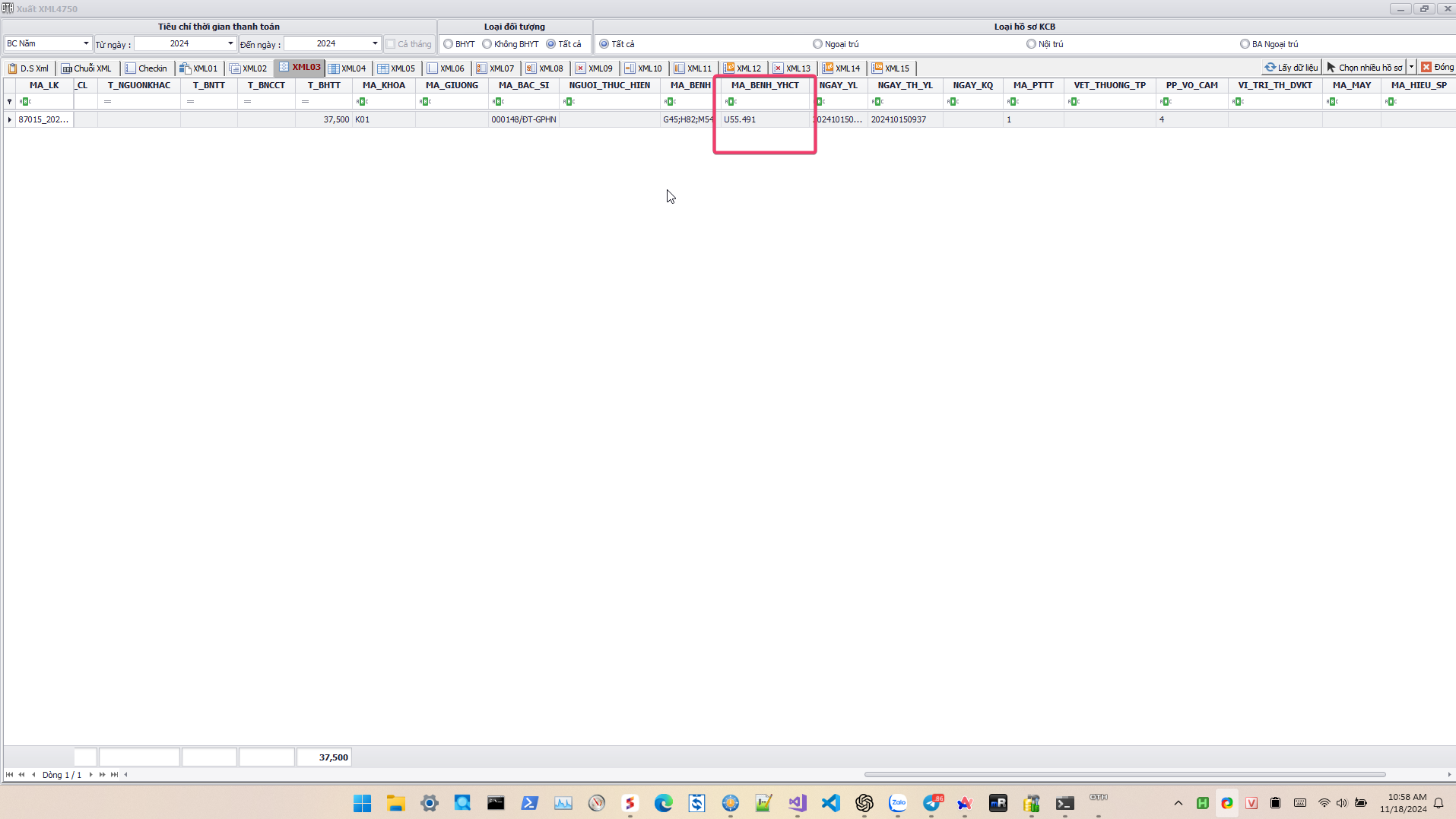
Task: Select the K01 cell
Action: pyautogui.click(x=384, y=119)
